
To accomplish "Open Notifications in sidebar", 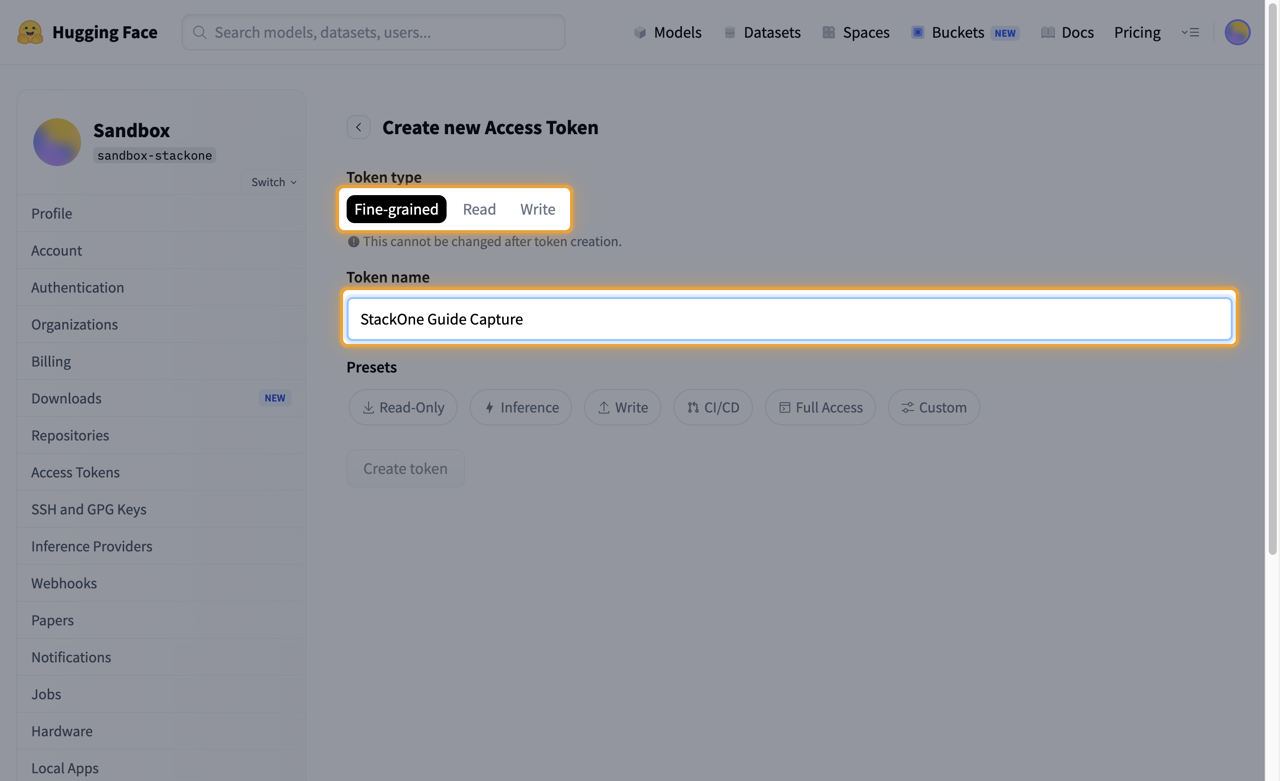I will (x=161, y=657).
